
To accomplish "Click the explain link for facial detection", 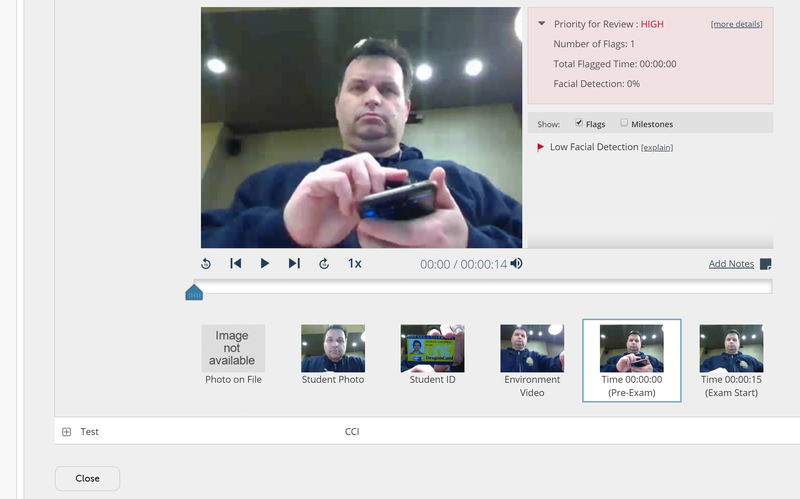I will pyautogui.click(x=657, y=147).
